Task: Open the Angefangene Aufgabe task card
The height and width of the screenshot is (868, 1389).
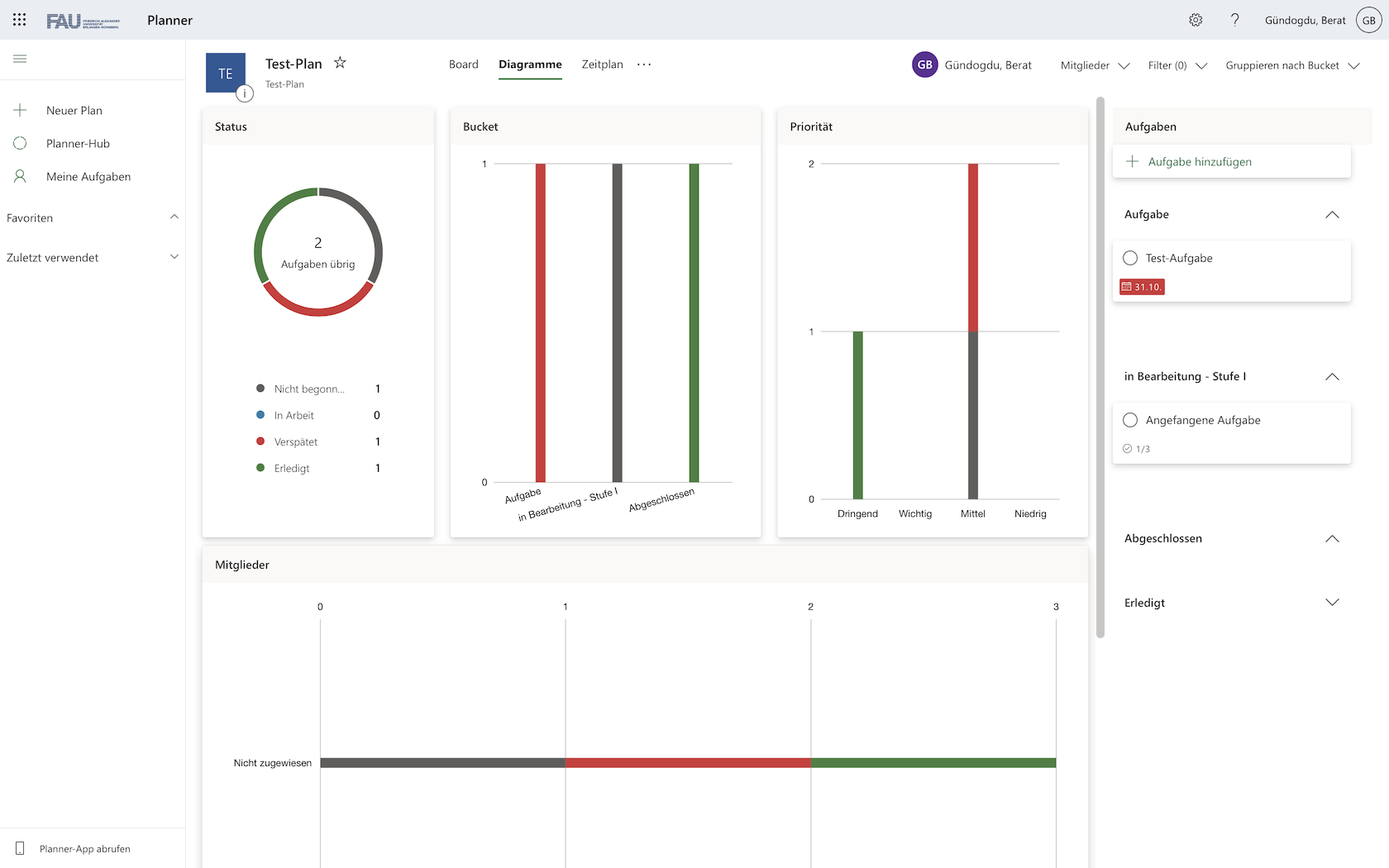Action: point(1232,433)
